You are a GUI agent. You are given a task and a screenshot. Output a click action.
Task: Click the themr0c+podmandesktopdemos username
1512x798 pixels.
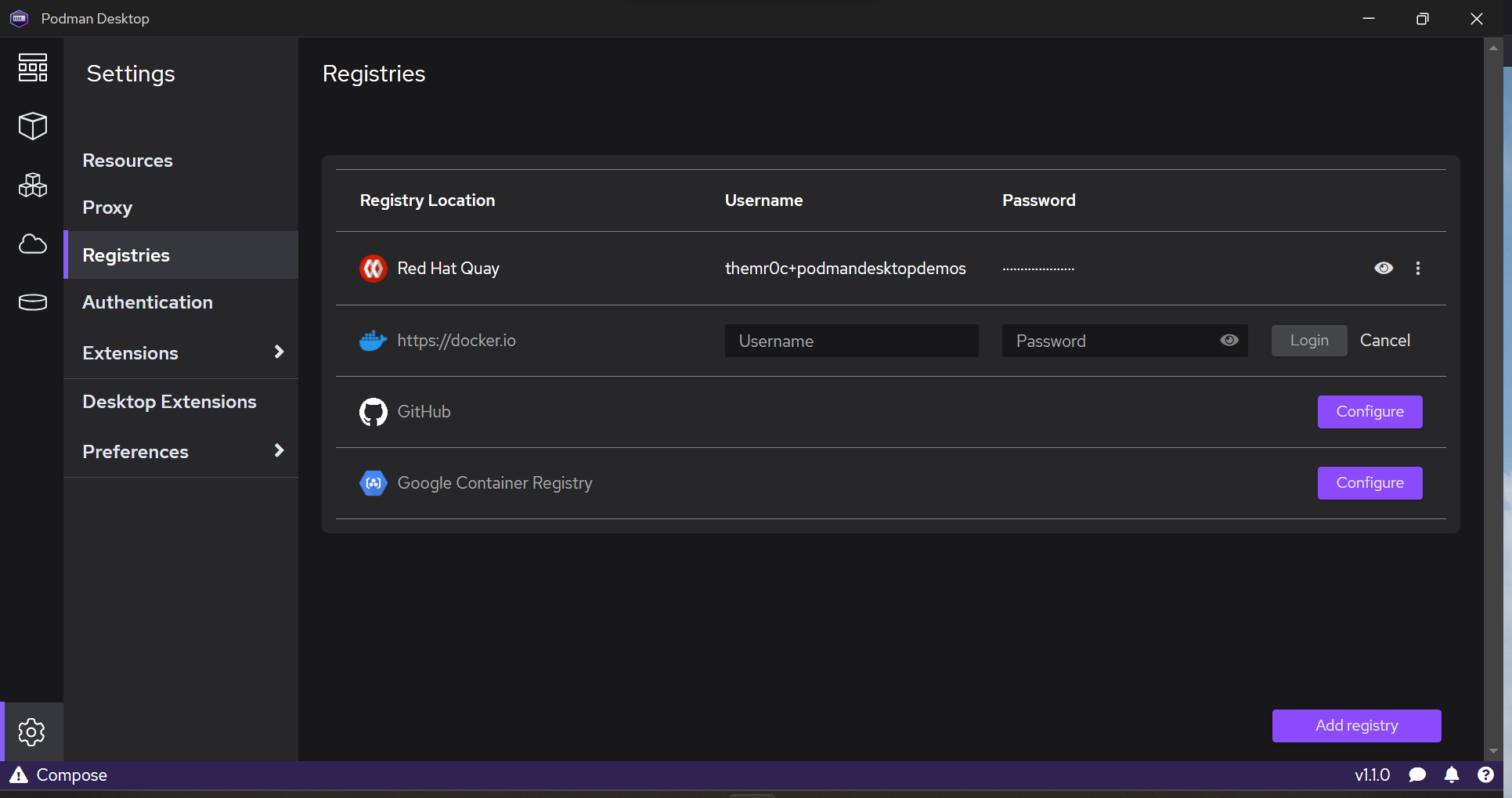845,269
